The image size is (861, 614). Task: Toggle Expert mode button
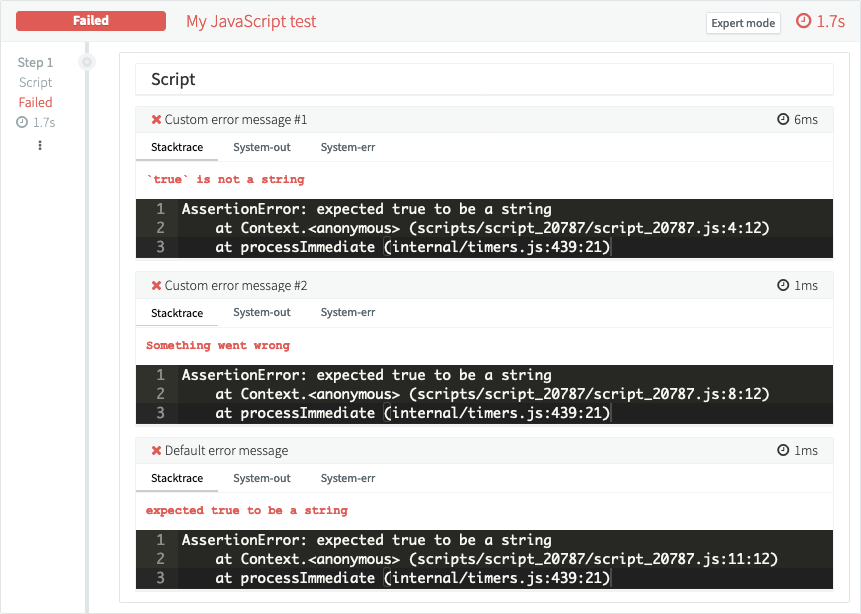point(743,23)
